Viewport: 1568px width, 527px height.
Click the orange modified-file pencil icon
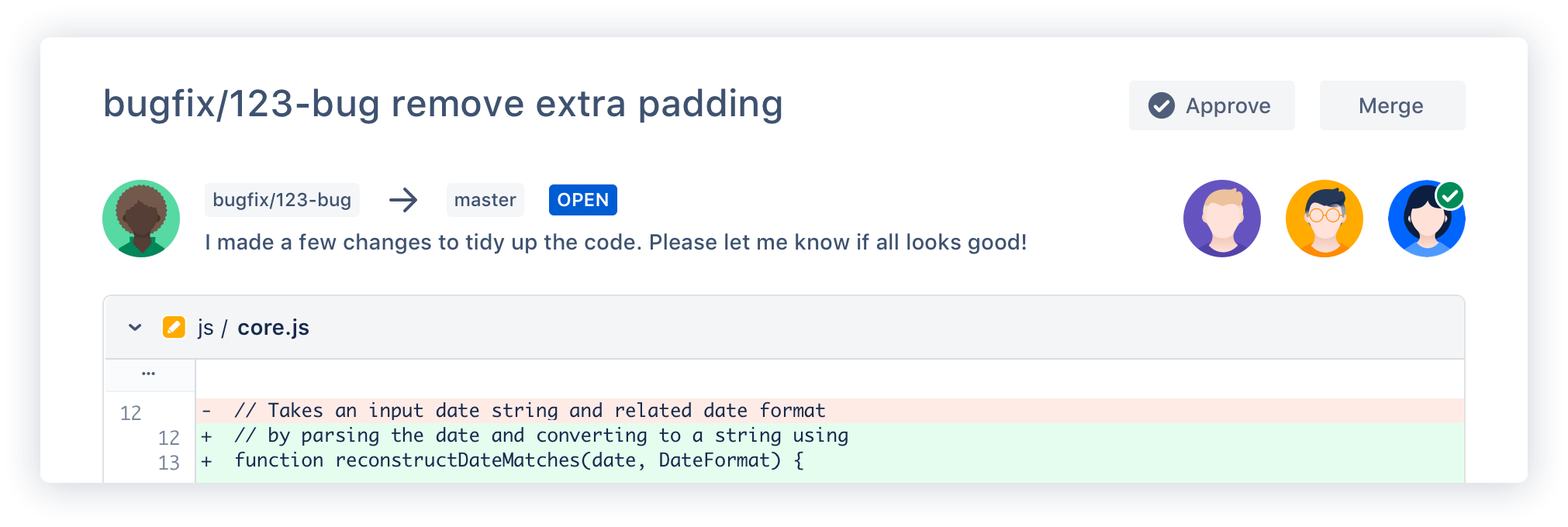tap(173, 327)
